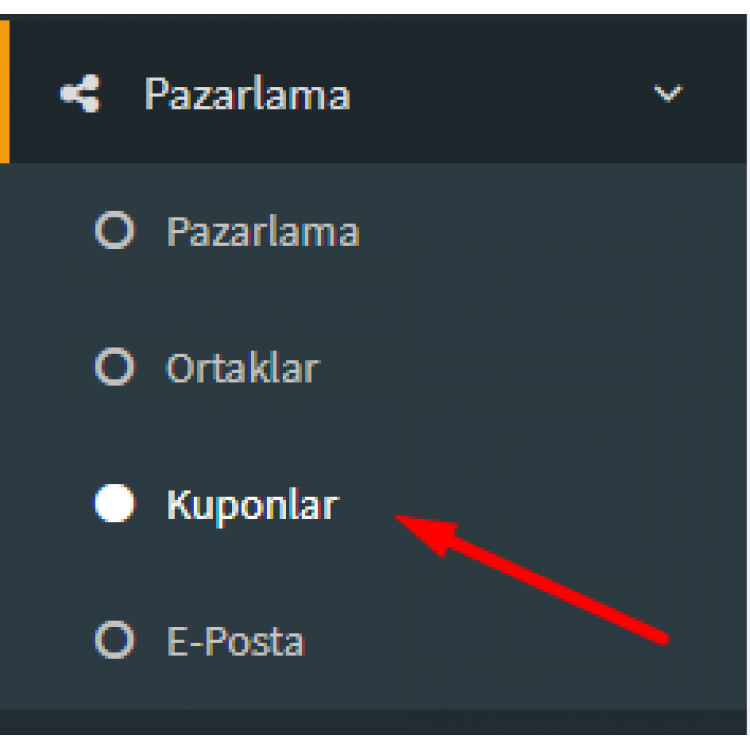Click the dark header row containing the share icon
The height and width of the screenshot is (750, 750).
coord(373,89)
